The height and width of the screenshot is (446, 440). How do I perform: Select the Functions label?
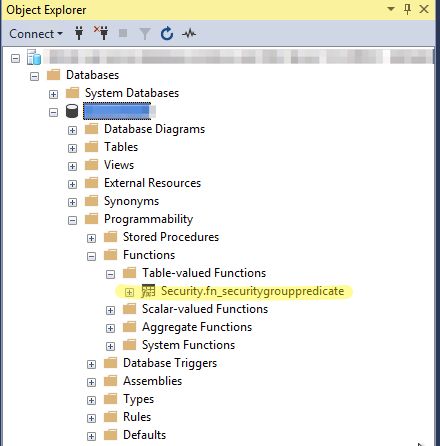pos(149,255)
